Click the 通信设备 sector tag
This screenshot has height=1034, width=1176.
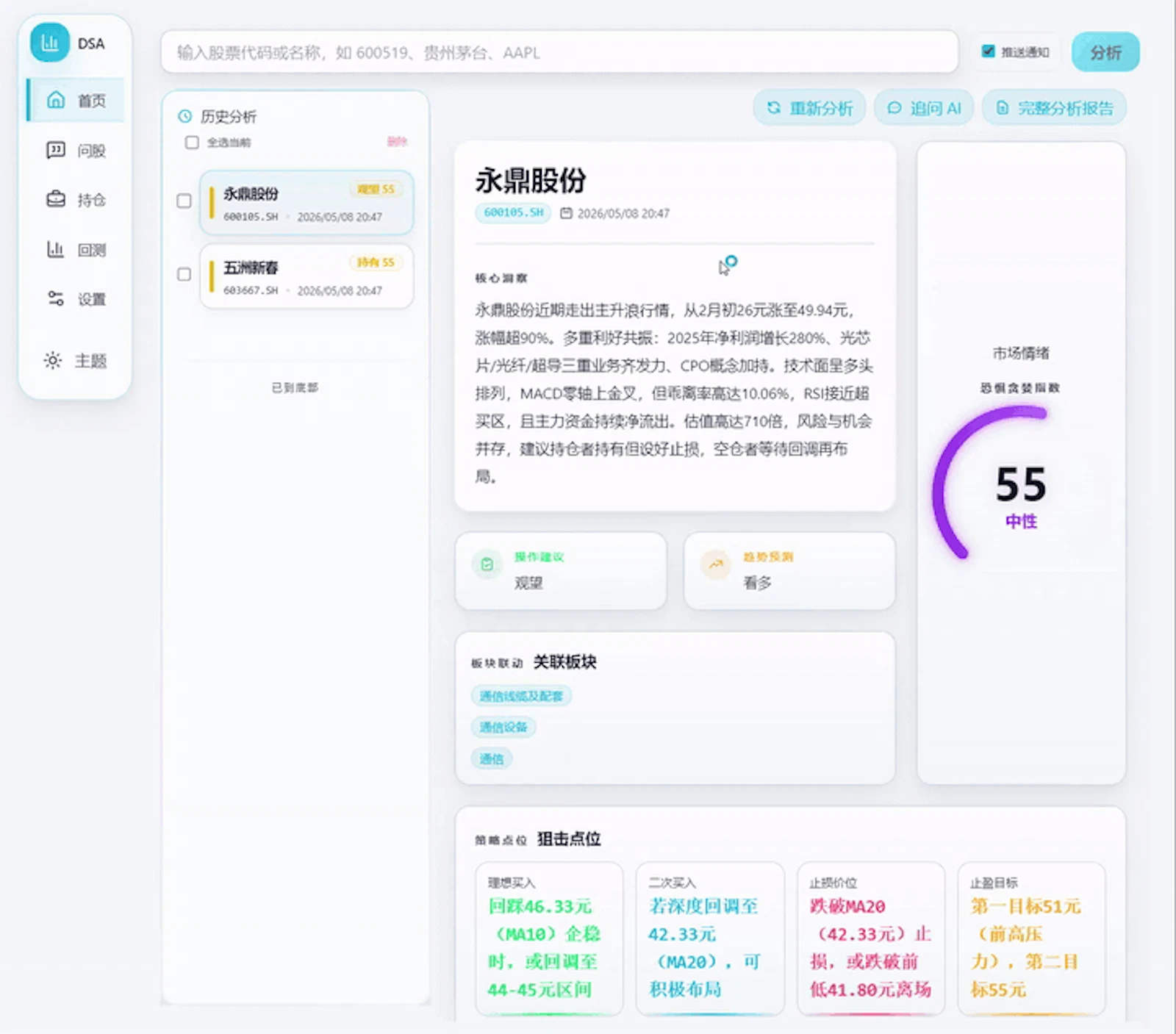(x=503, y=727)
